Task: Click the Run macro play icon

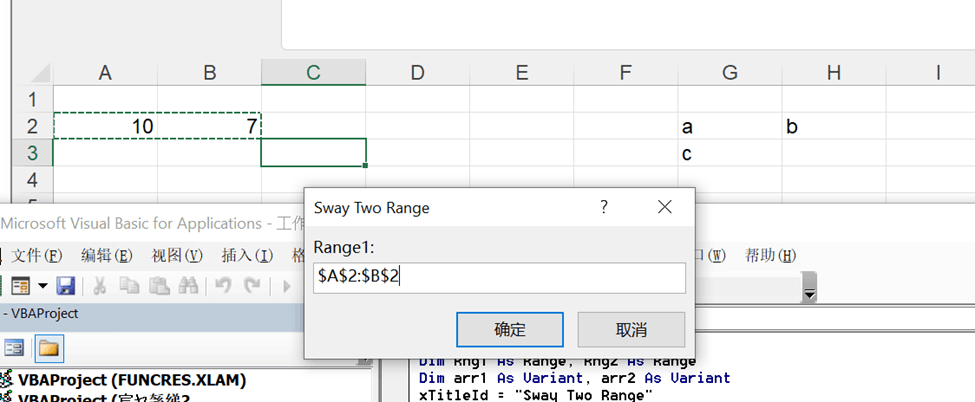Action: click(287, 286)
